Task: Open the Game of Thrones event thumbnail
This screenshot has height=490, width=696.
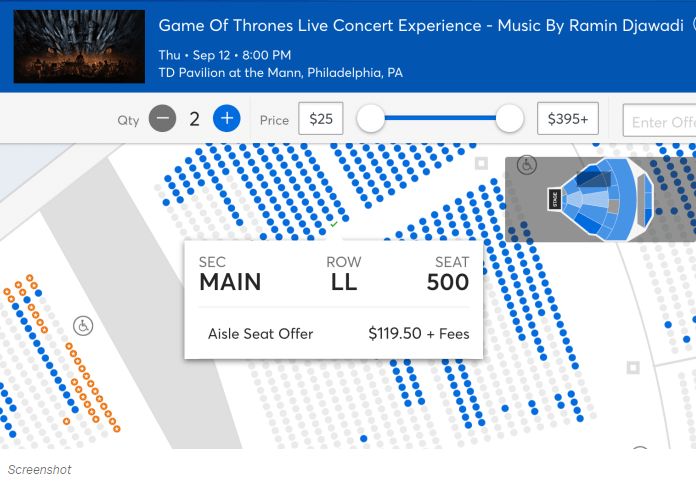Action: [79, 47]
